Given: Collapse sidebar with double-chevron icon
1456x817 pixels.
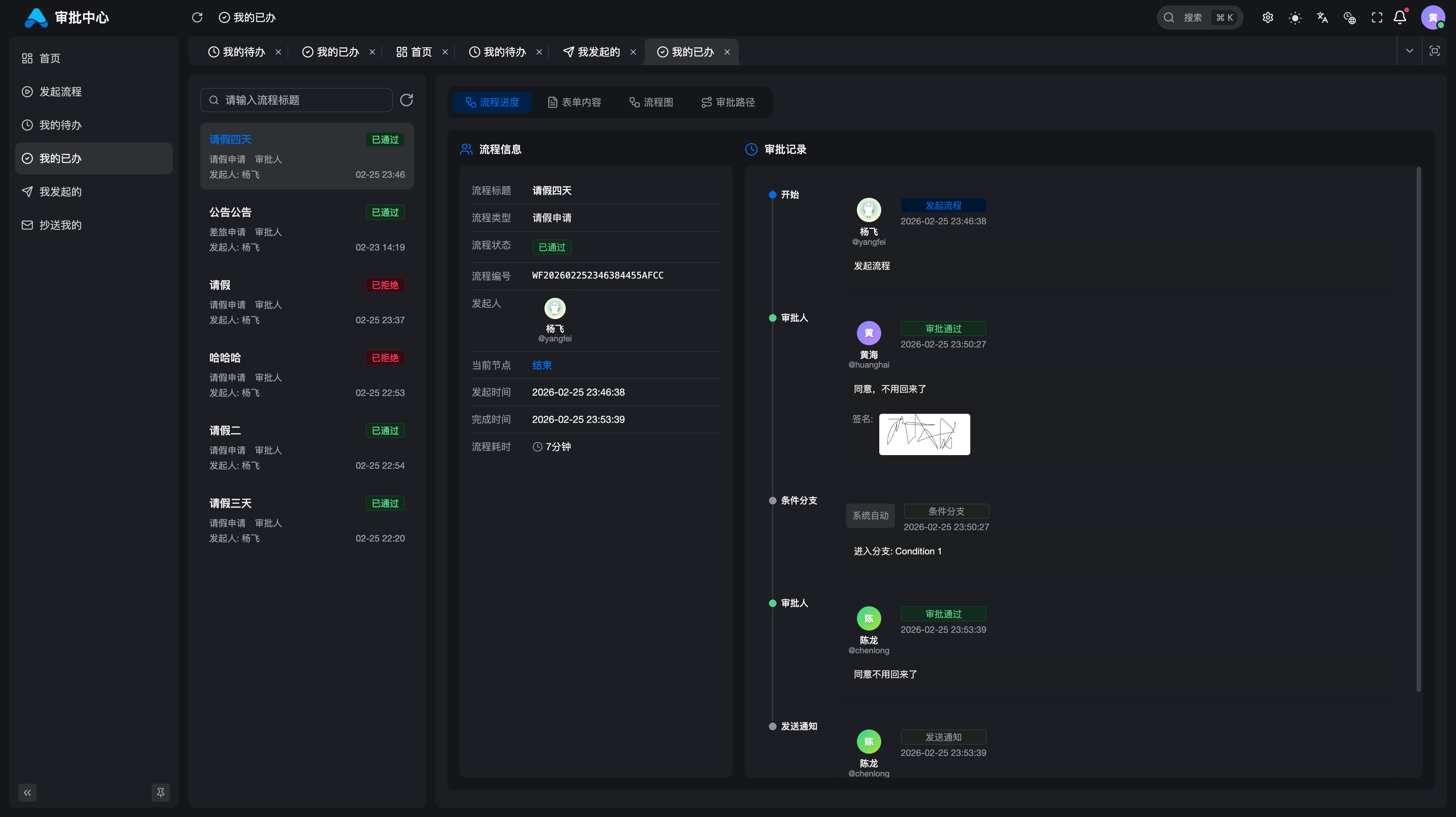Looking at the screenshot, I should [x=27, y=792].
